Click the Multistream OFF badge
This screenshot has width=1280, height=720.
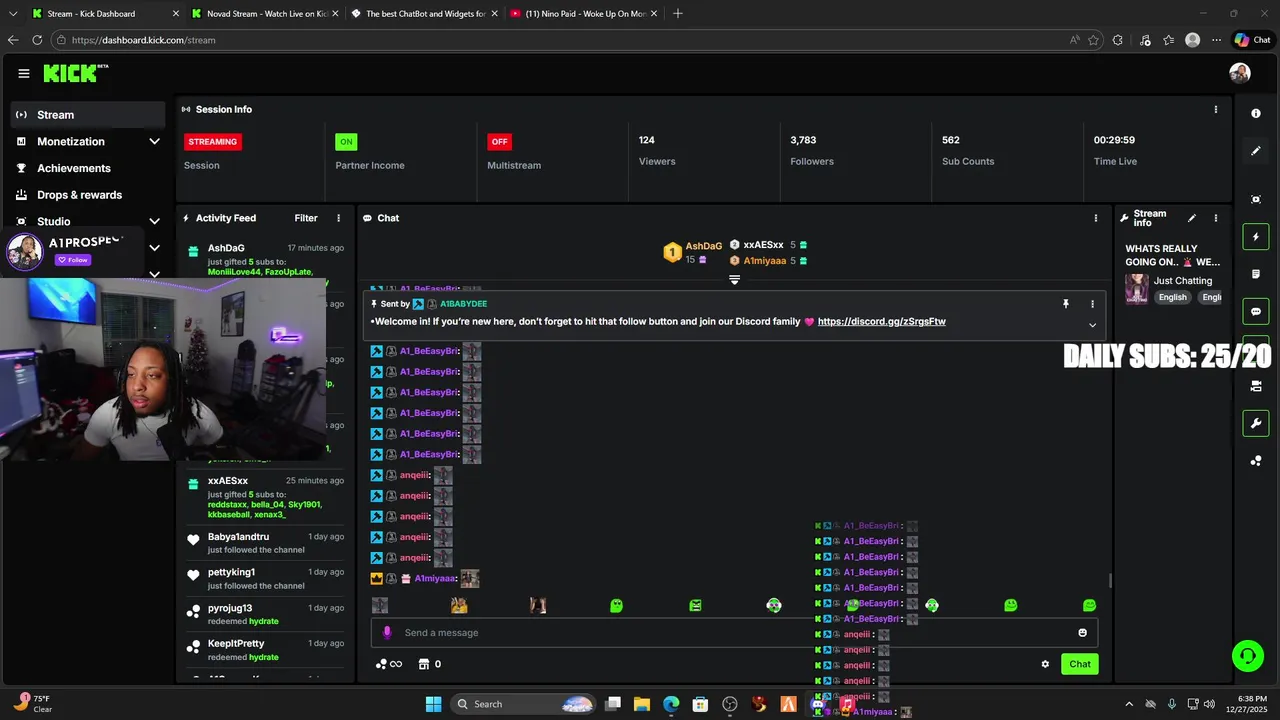point(499,142)
